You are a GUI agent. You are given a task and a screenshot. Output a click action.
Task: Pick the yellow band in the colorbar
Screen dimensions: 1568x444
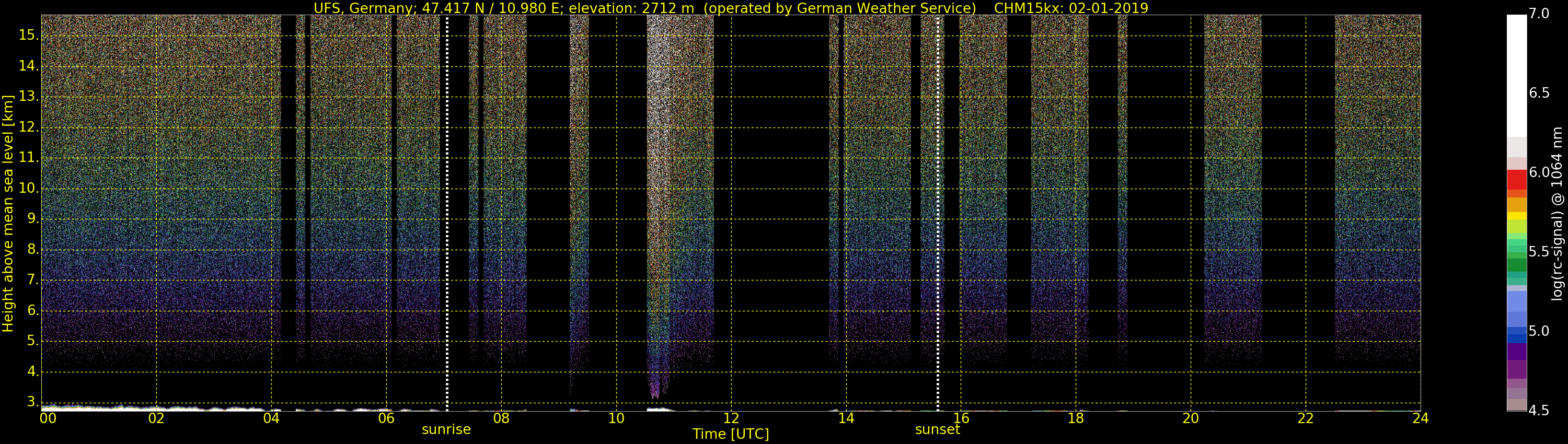point(1516,216)
